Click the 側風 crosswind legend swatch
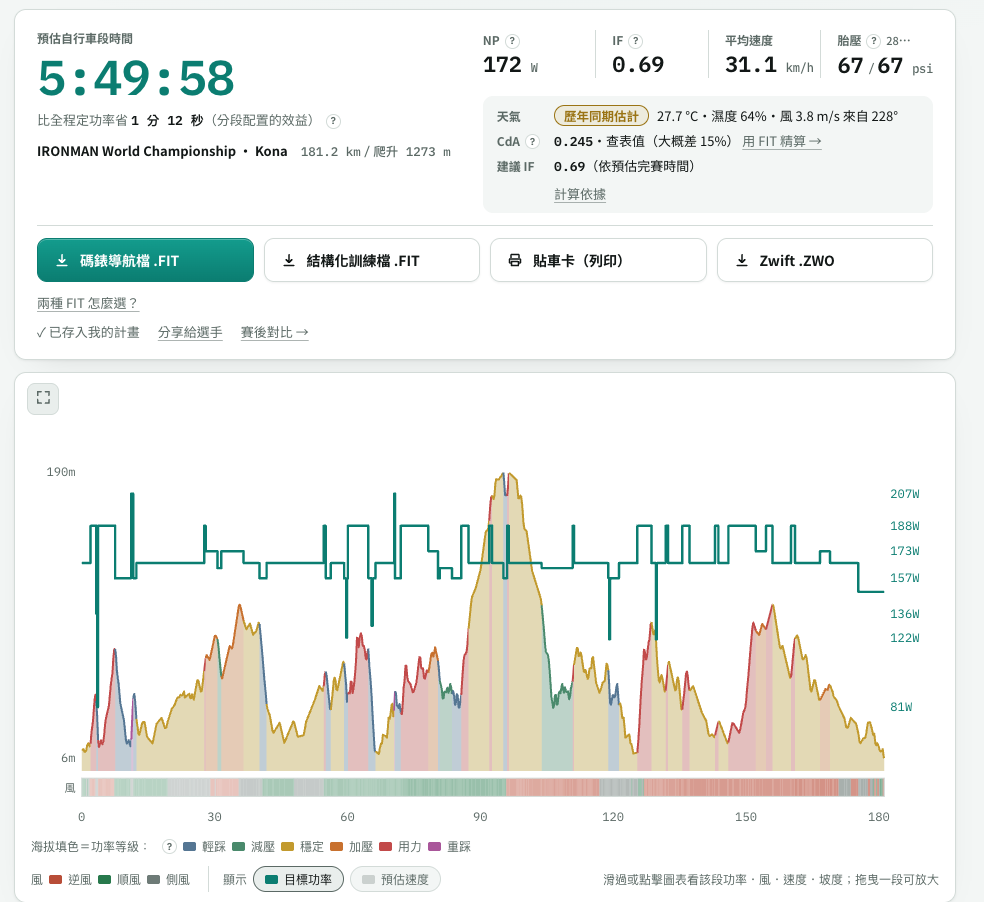 coord(154,879)
